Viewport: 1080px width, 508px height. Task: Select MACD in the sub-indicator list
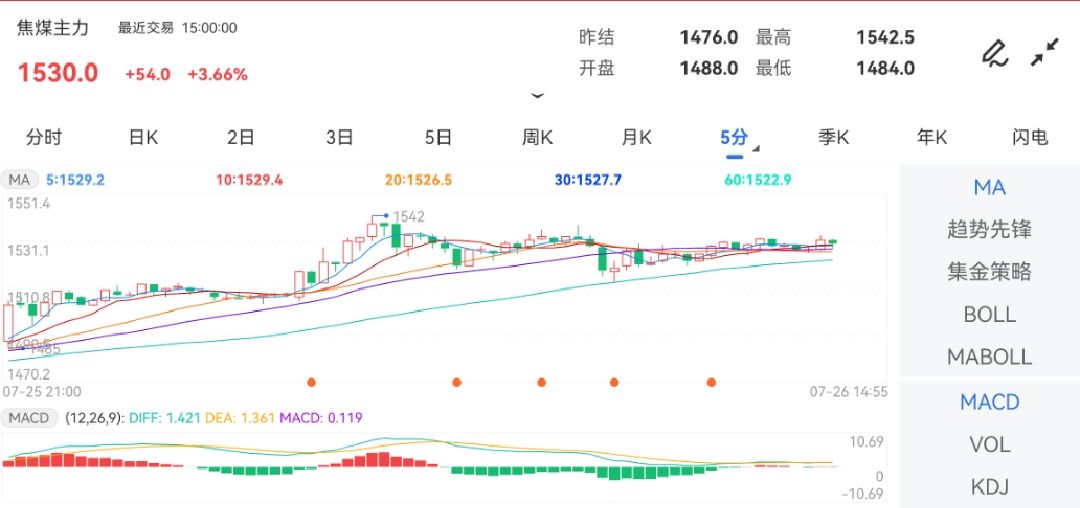tap(990, 402)
